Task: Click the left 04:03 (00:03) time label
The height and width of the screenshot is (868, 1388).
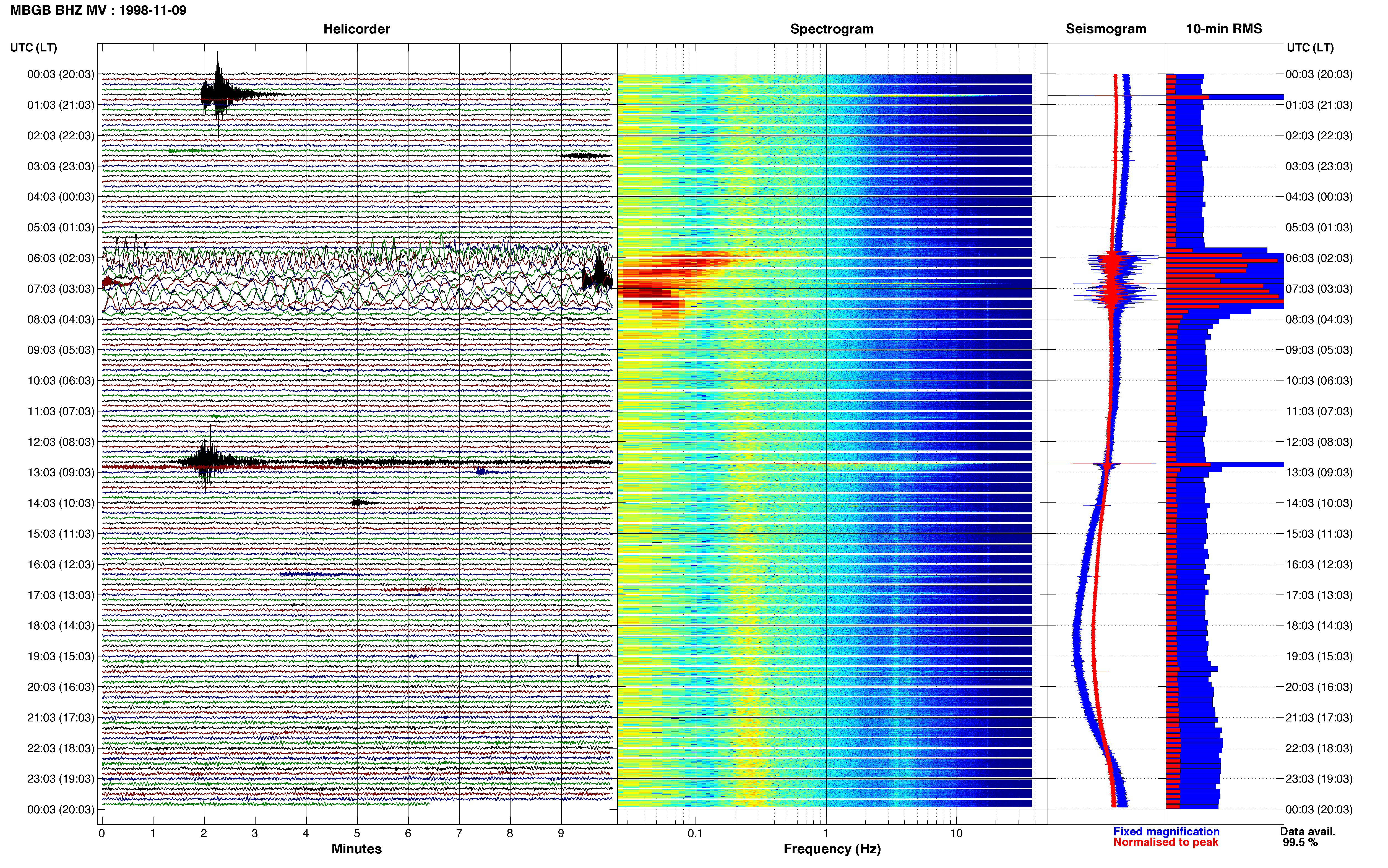Action: (x=61, y=197)
